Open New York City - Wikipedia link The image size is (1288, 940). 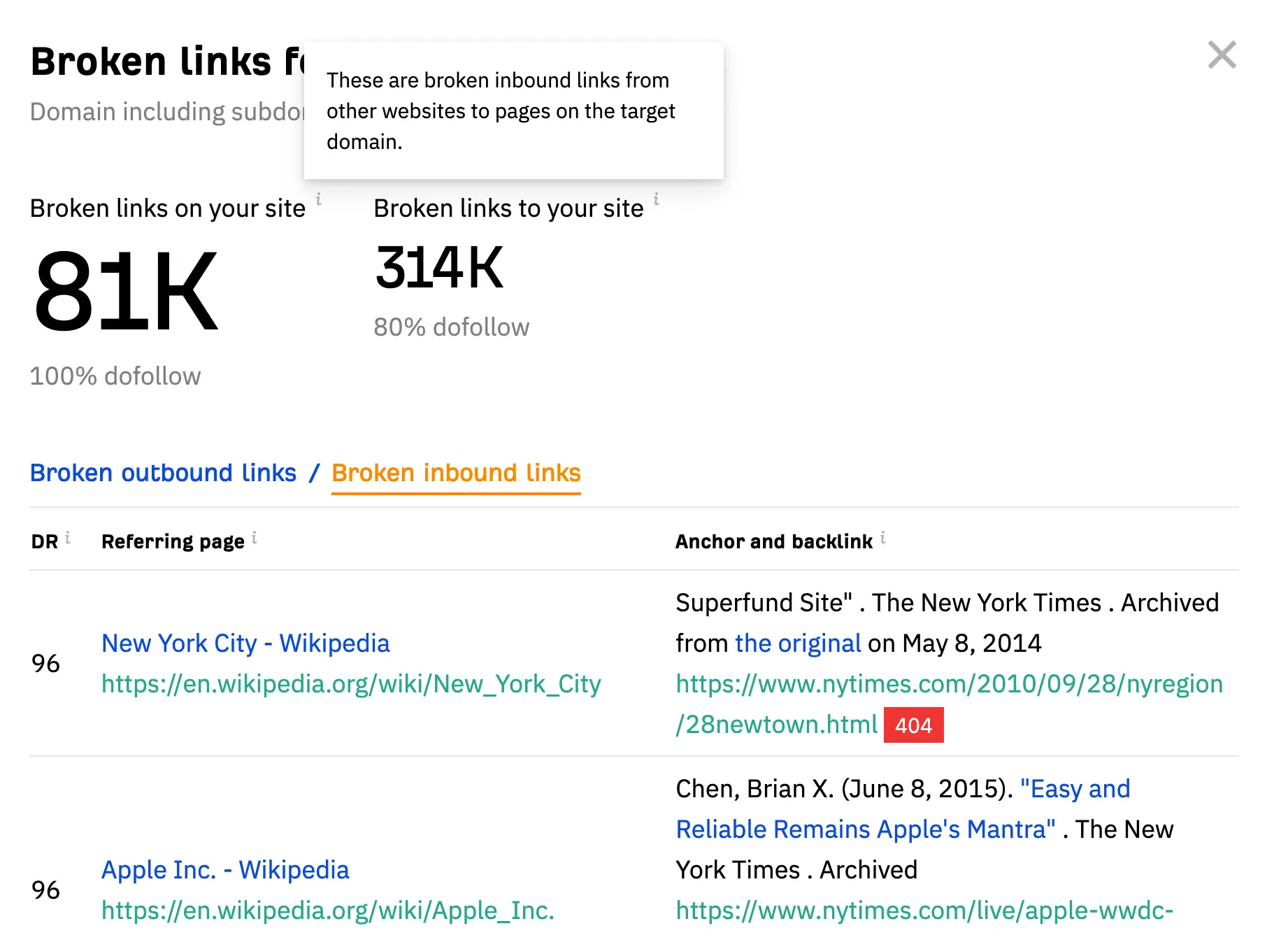pos(245,643)
